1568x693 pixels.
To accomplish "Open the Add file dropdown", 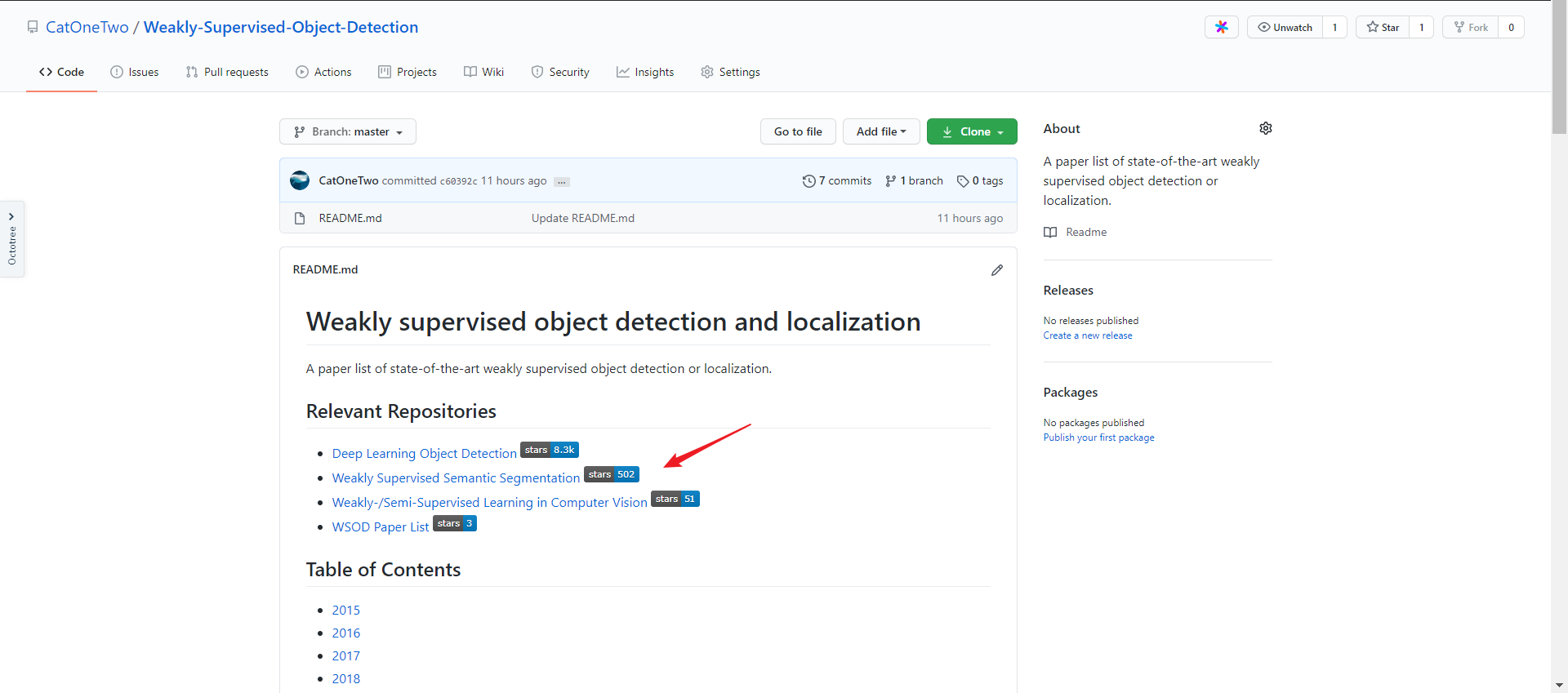I will 881,131.
